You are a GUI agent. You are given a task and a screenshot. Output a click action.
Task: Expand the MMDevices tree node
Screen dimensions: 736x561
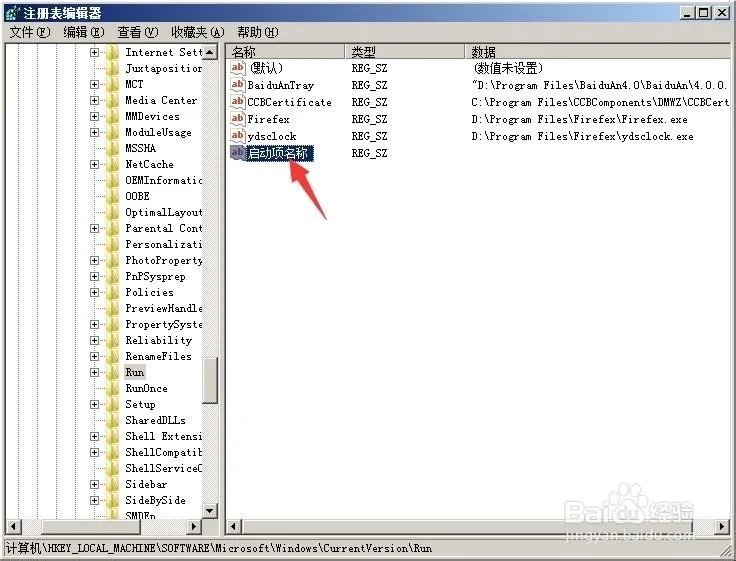(94, 116)
